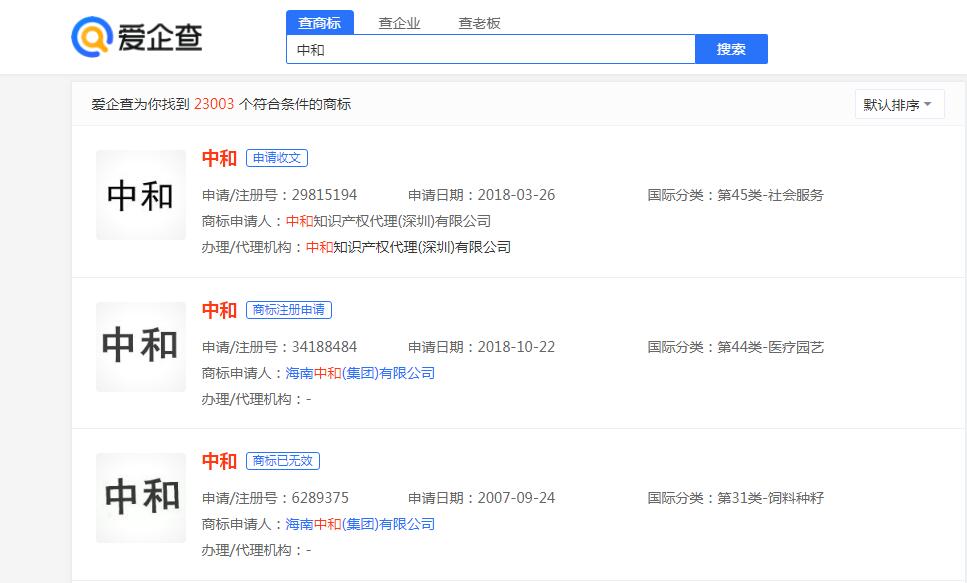Click the arrow beside 默认排序
The width and height of the screenshot is (967, 583).
tap(928, 104)
